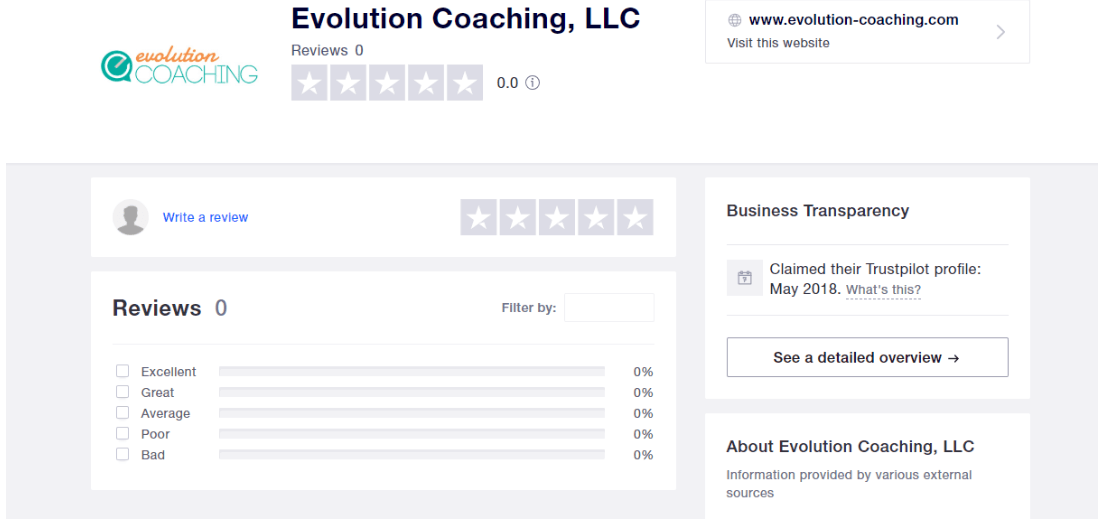Viewport: 1104px width, 528px height.
Task: Click the header star rating display
Action: (387, 83)
